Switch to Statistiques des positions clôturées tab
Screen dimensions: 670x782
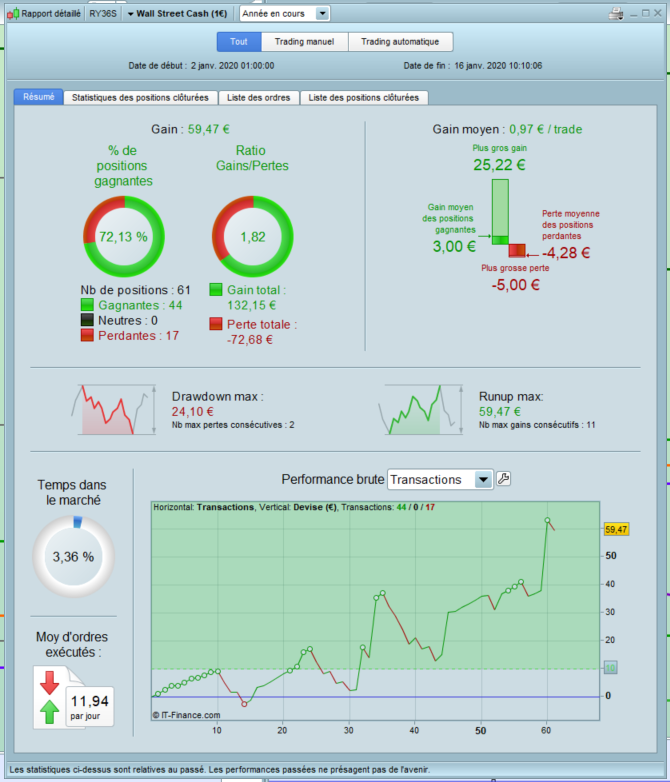[x=140, y=98]
